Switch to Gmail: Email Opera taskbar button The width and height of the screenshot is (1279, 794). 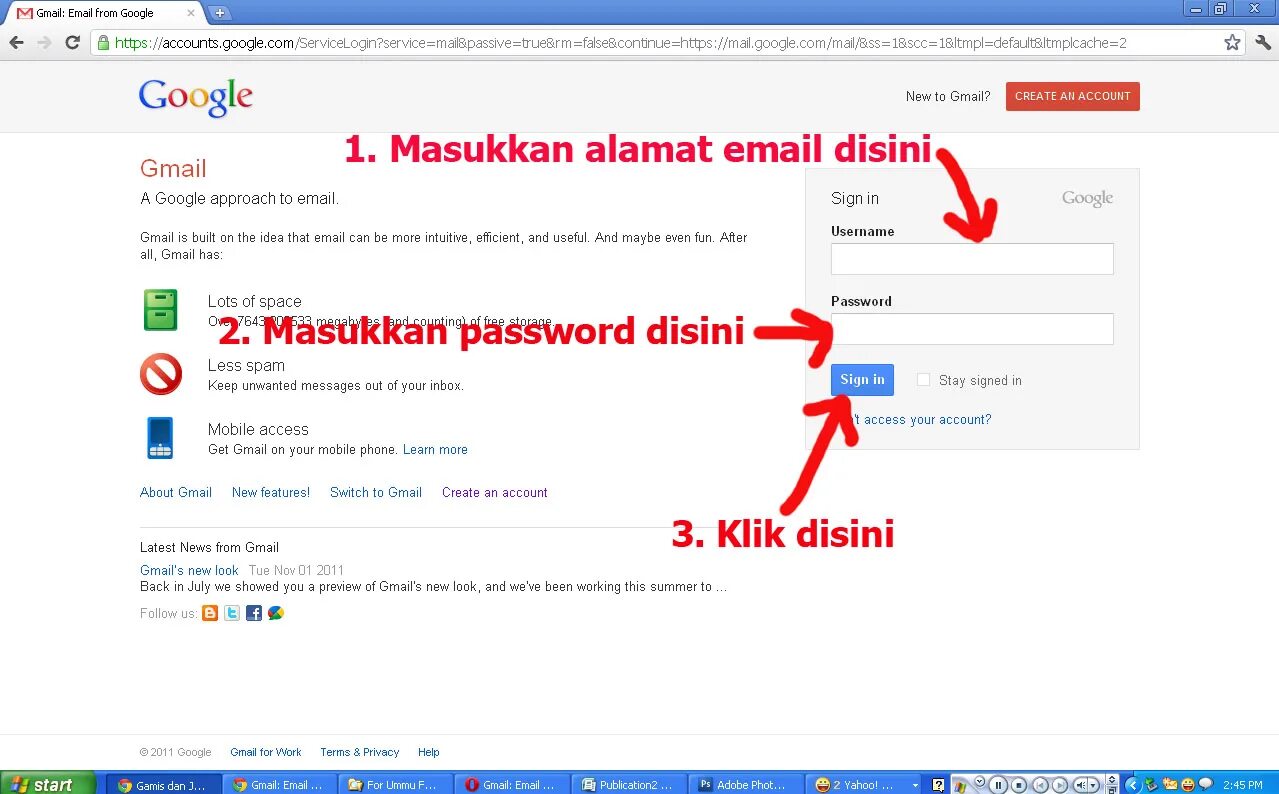(511, 785)
